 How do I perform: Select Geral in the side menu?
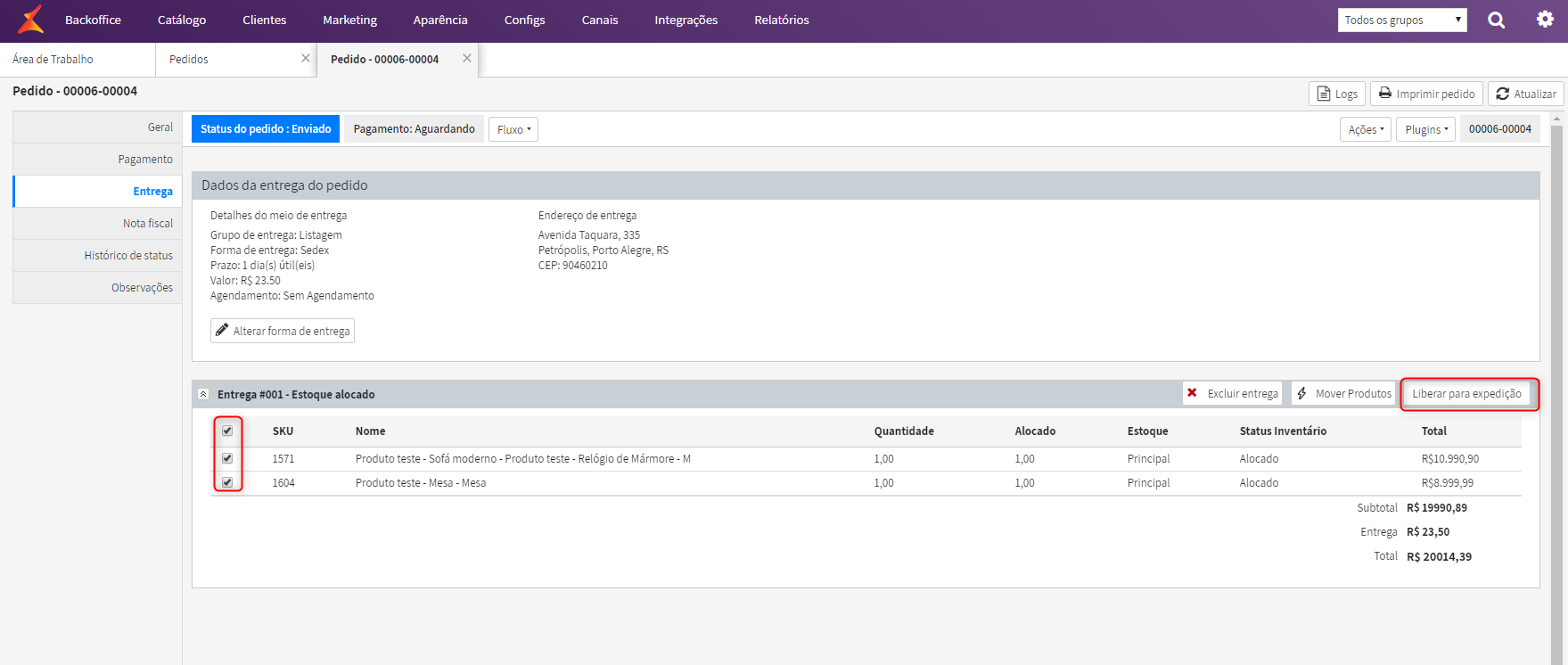tap(97, 127)
